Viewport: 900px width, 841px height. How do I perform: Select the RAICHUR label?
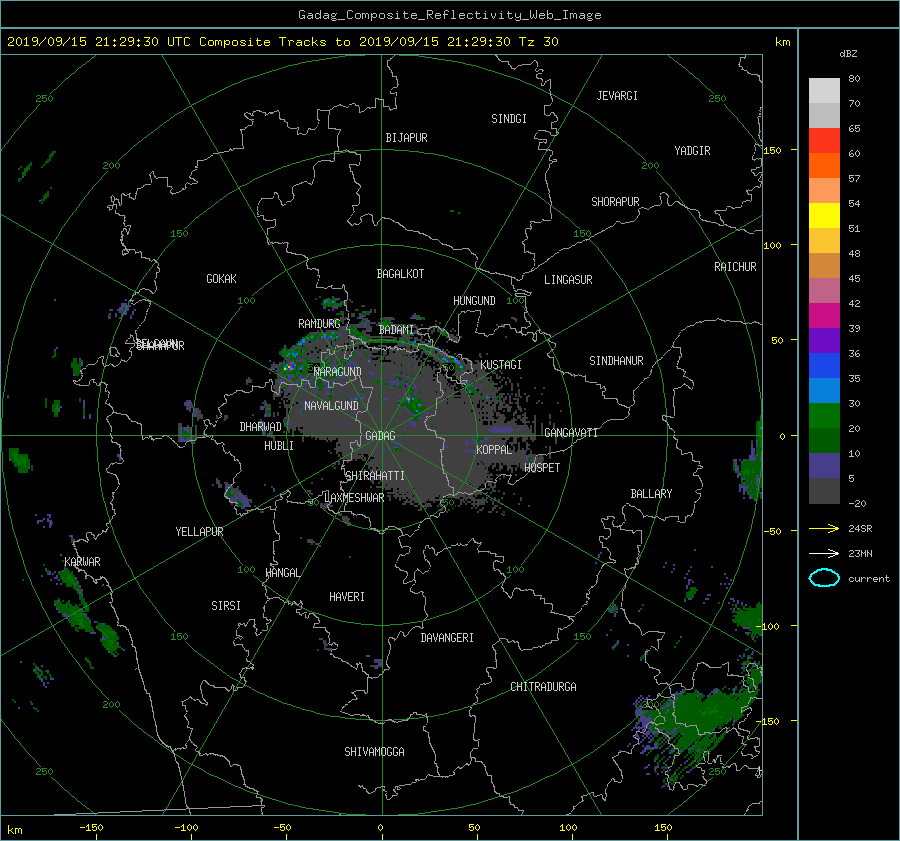(x=735, y=267)
